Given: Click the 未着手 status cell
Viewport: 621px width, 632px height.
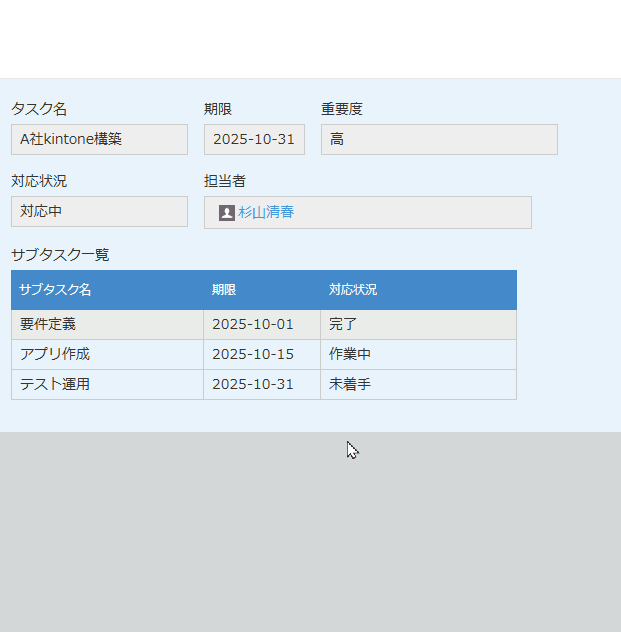Looking at the screenshot, I should pyautogui.click(x=418, y=385).
